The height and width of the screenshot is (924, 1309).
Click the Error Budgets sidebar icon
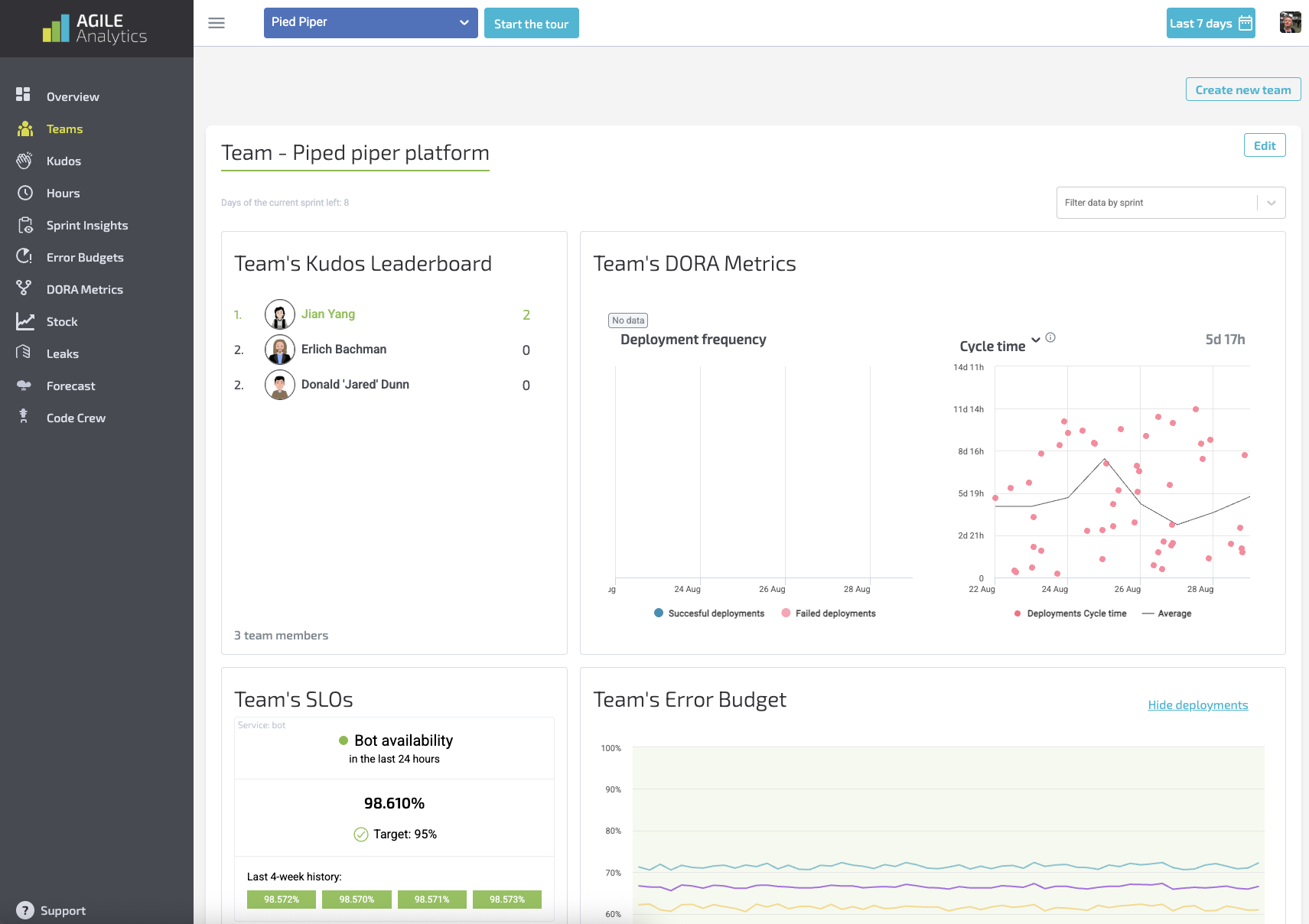pyautogui.click(x=24, y=257)
